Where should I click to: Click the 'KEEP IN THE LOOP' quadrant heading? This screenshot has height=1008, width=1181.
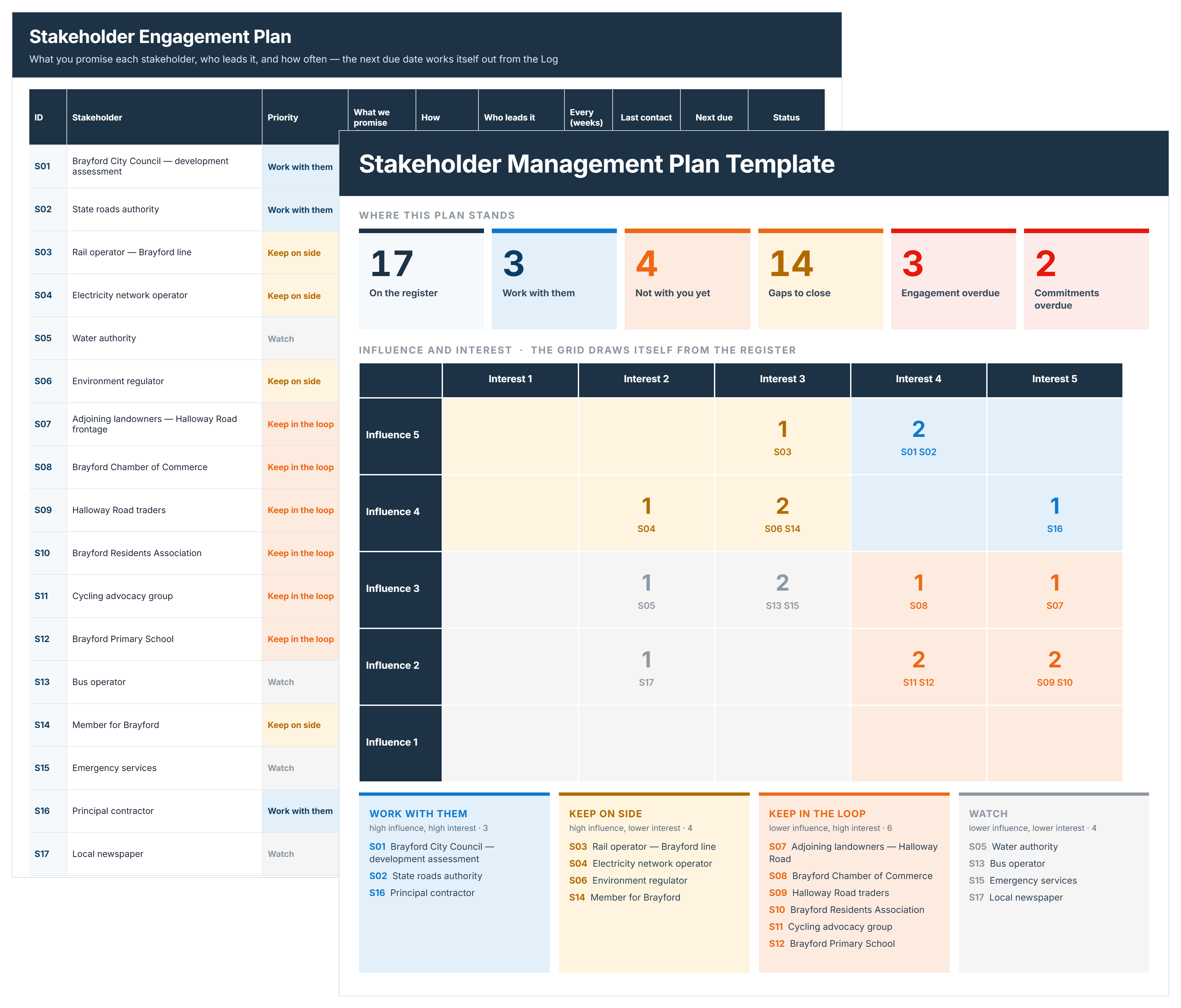point(818,814)
